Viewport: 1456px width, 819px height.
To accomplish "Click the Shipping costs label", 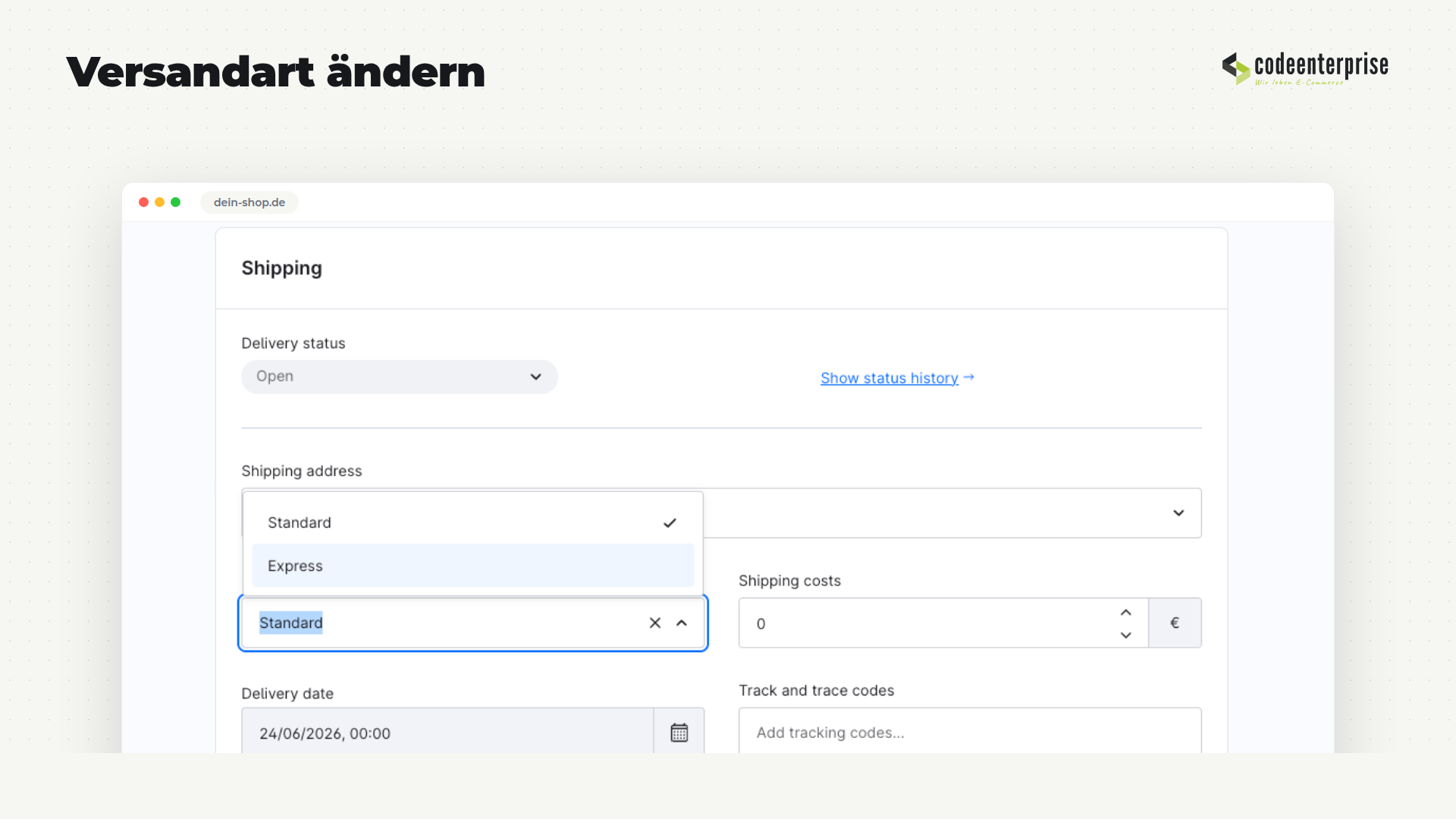I will (x=789, y=581).
